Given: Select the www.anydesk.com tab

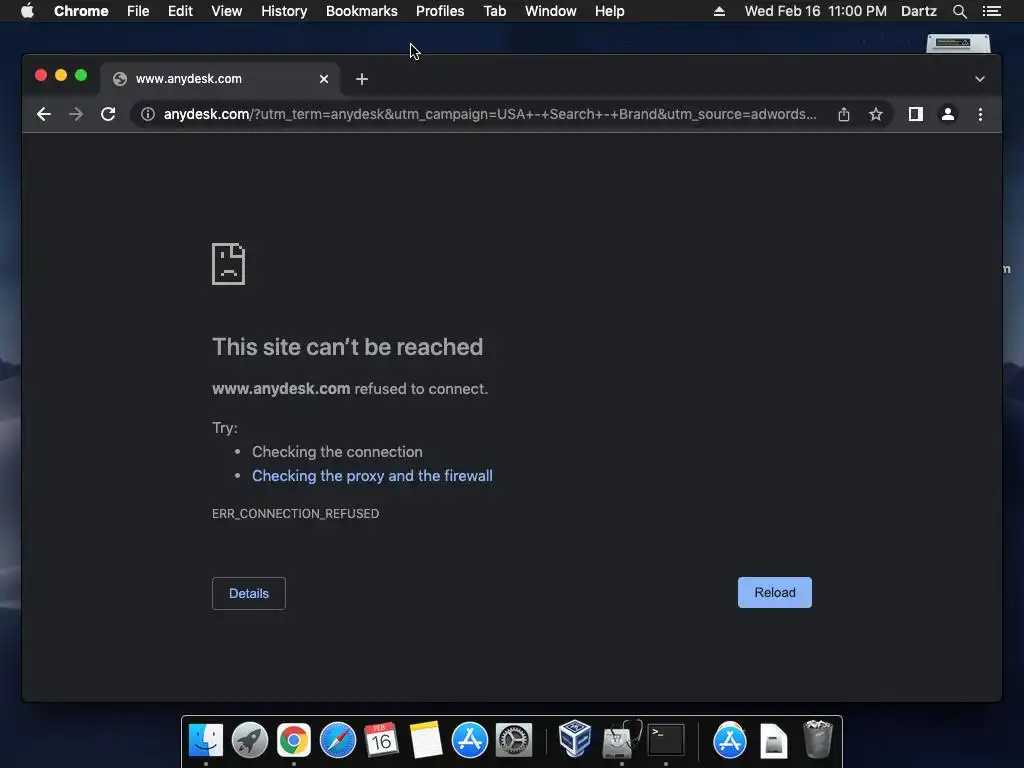Looking at the screenshot, I should coord(220,79).
